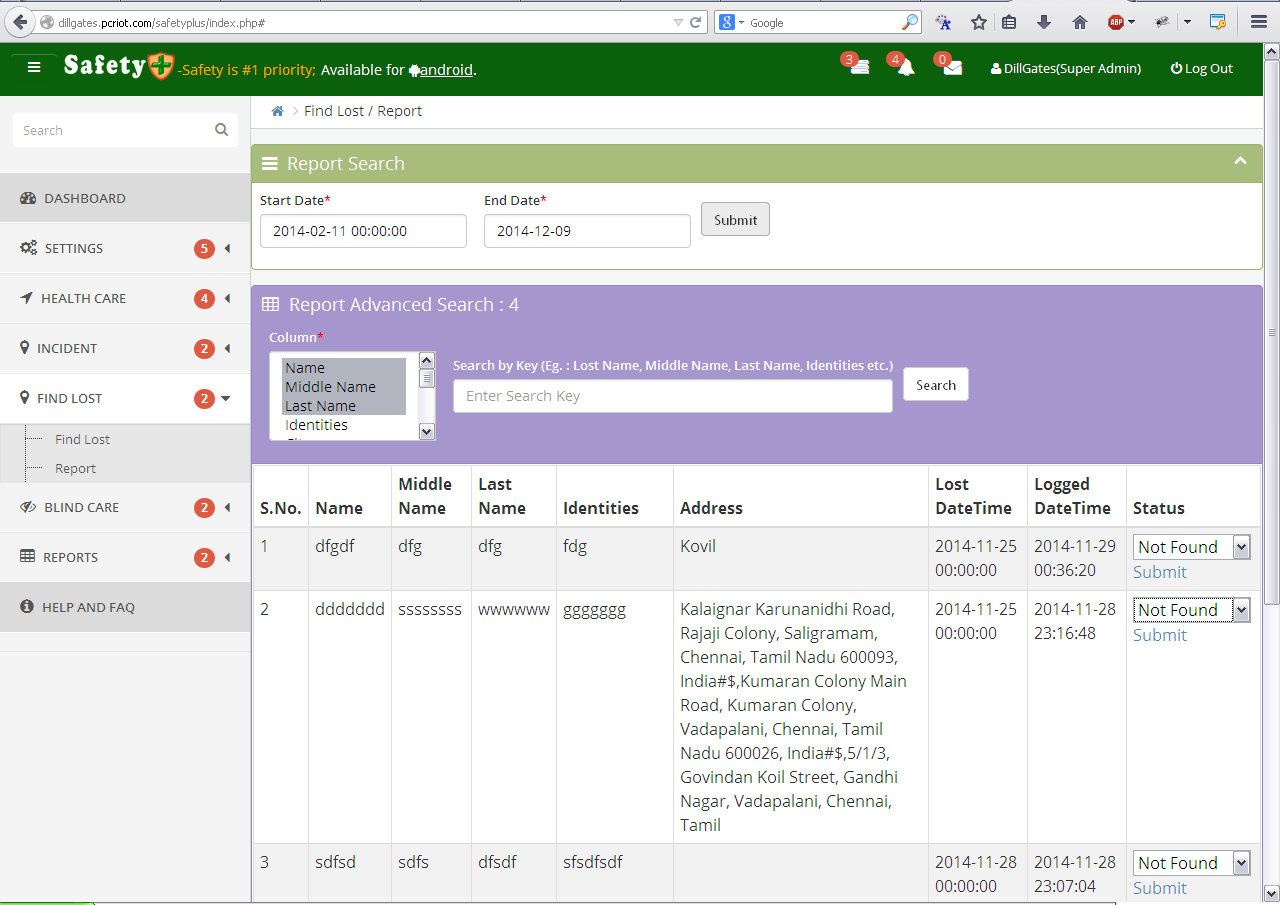Screen dimensions: 1280x905
Task: Click the wand-and-A toolbar icon
Action: (x=943, y=22)
